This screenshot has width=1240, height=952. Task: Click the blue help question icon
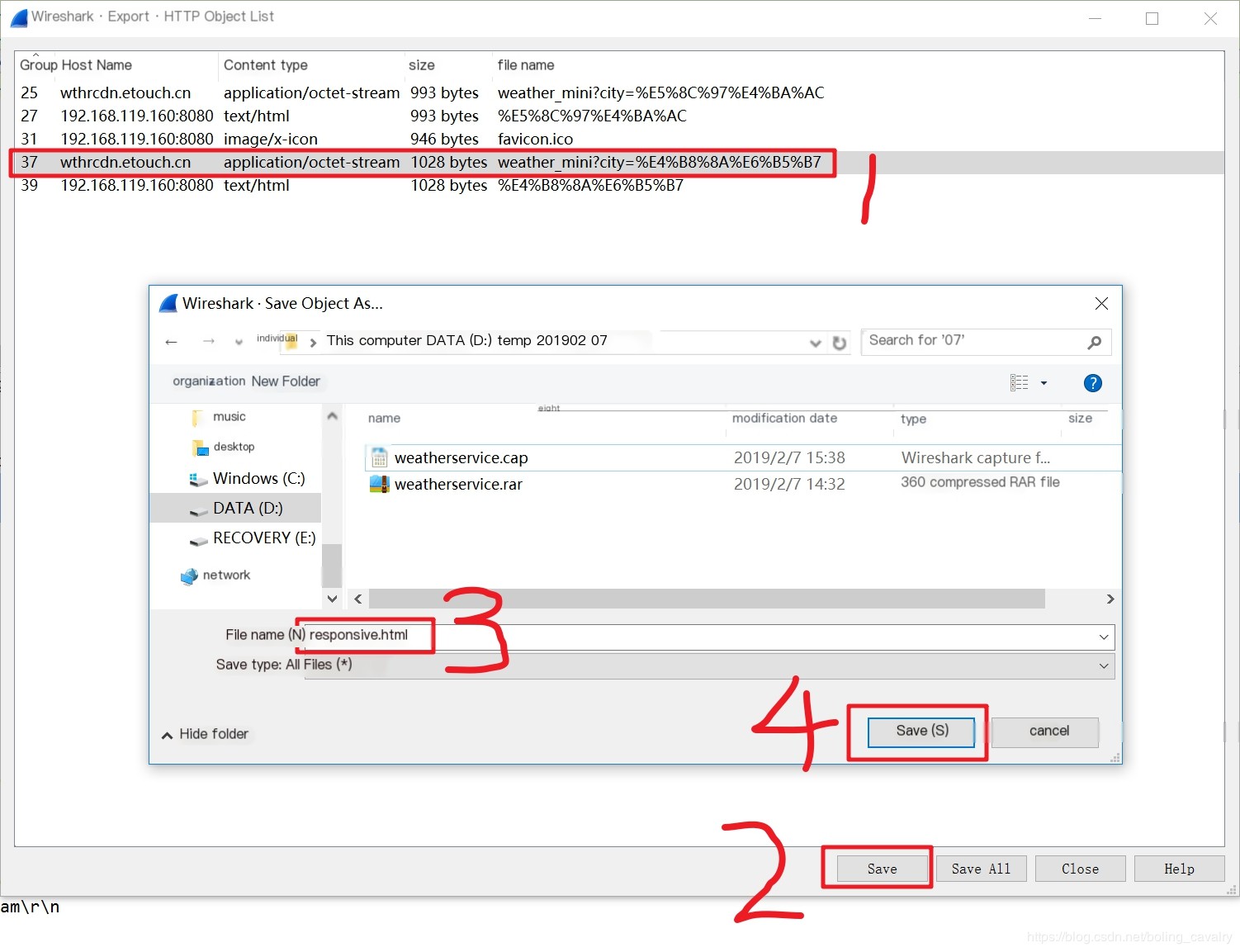(x=1092, y=383)
